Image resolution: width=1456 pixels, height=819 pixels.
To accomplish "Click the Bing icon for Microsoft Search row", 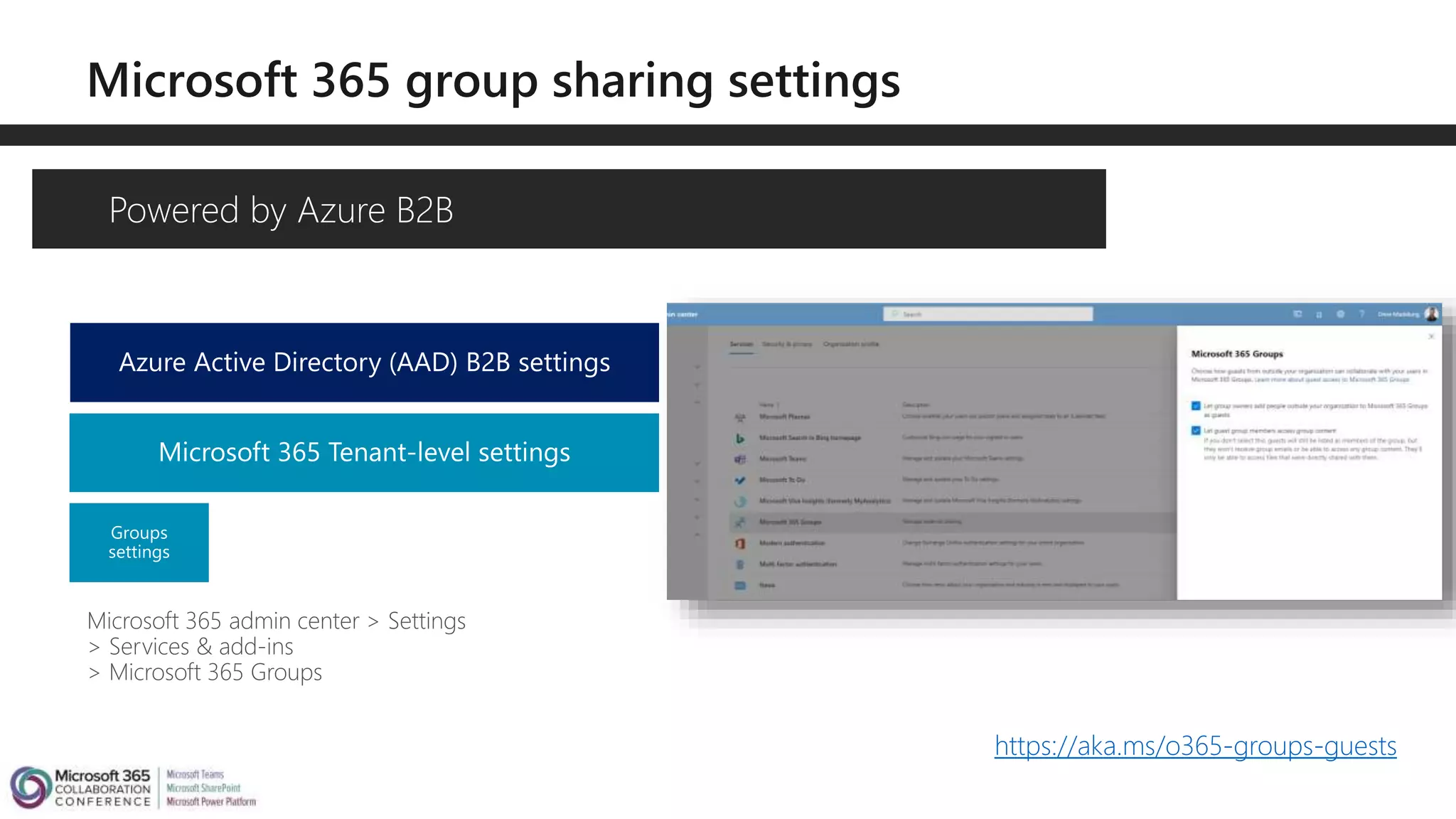I will point(740,438).
